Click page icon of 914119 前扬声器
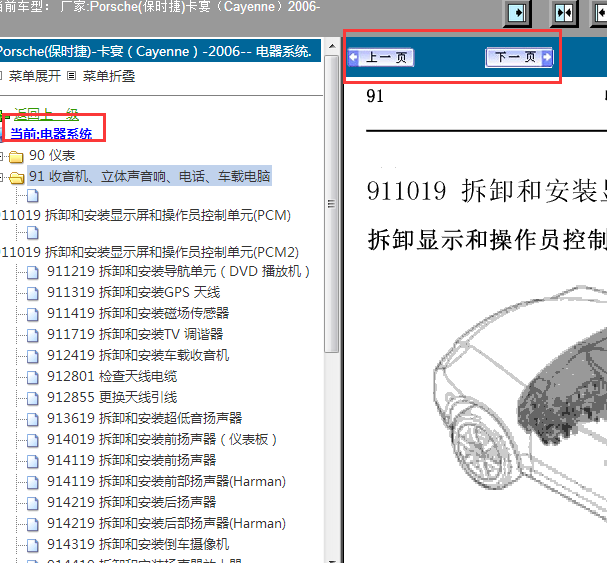Viewport: 607px width, 563px height. [33, 461]
